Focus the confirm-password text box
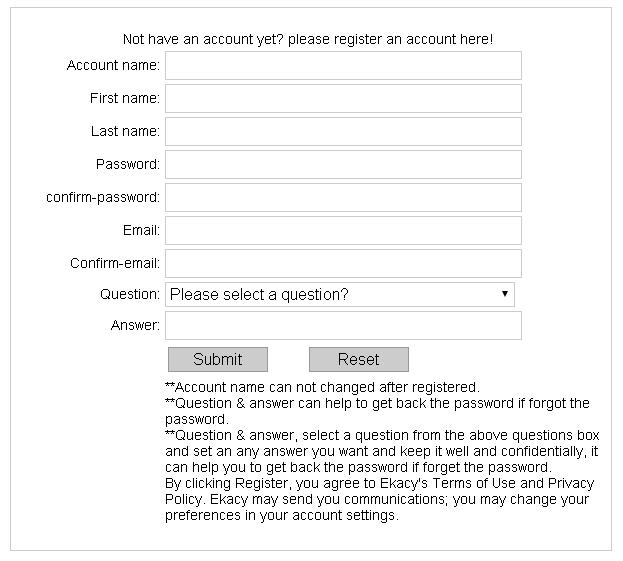623x561 pixels. [343, 198]
